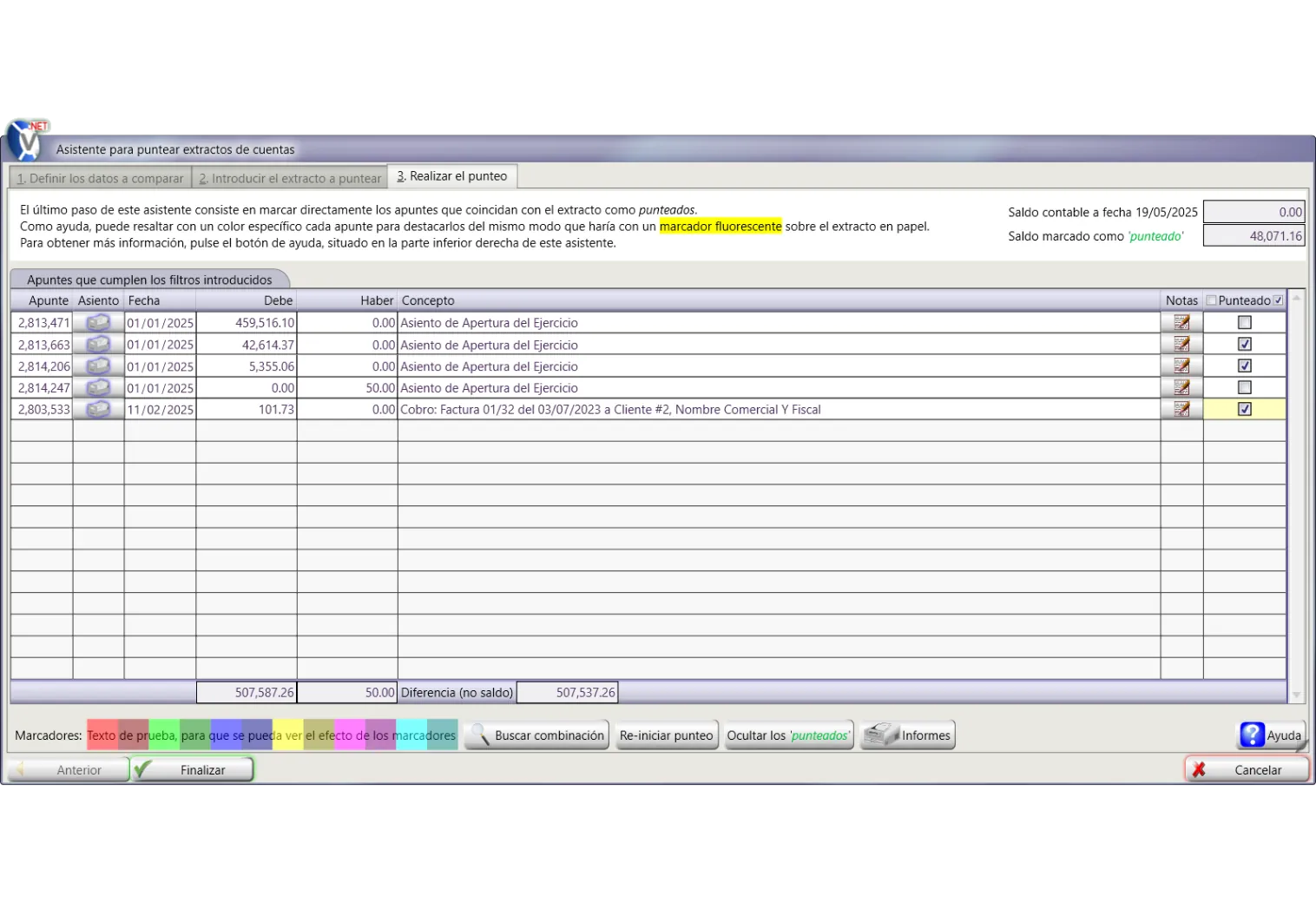Pick the red marker color swatch
Viewport: 1316px width, 903px height.
tap(102, 735)
